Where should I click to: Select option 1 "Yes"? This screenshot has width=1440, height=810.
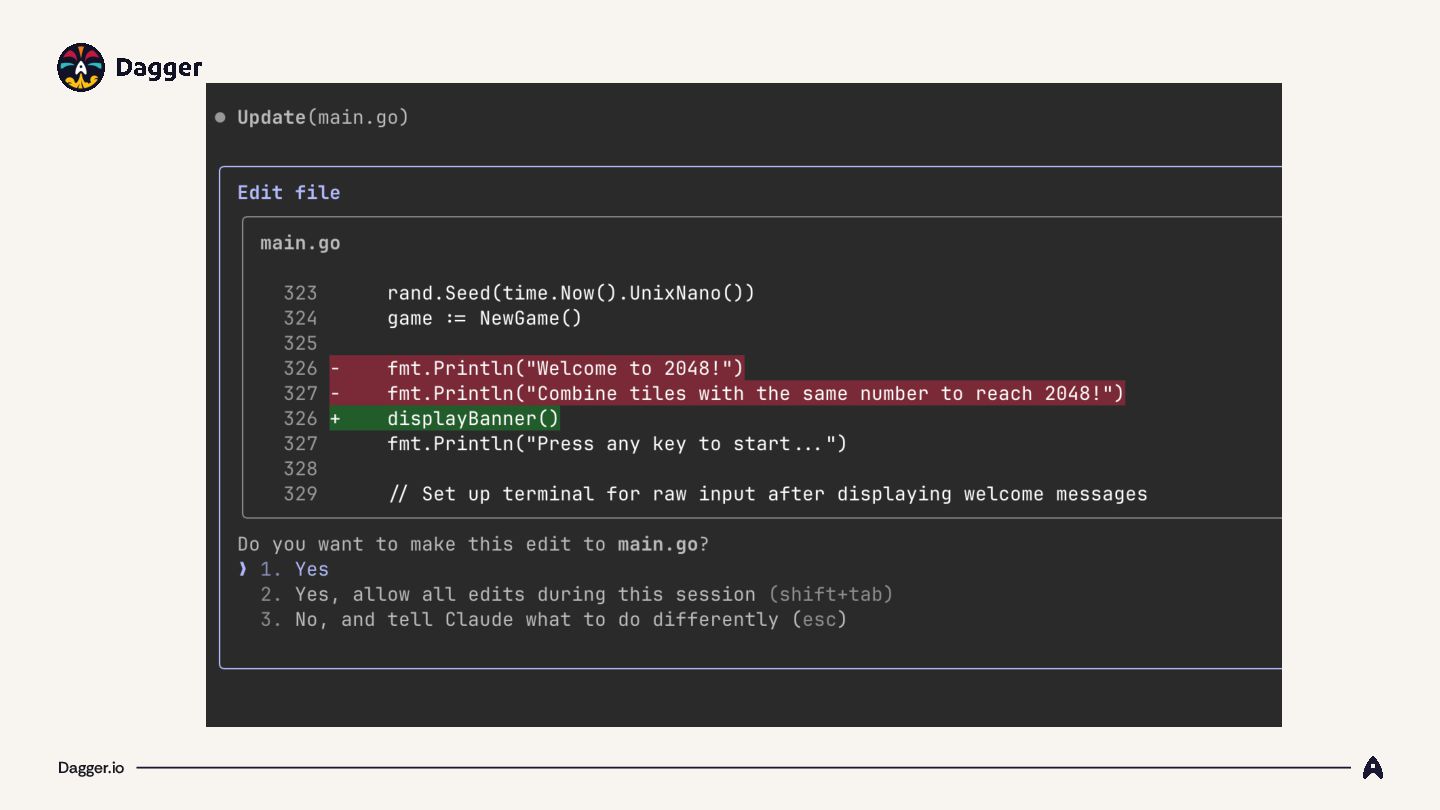311,569
